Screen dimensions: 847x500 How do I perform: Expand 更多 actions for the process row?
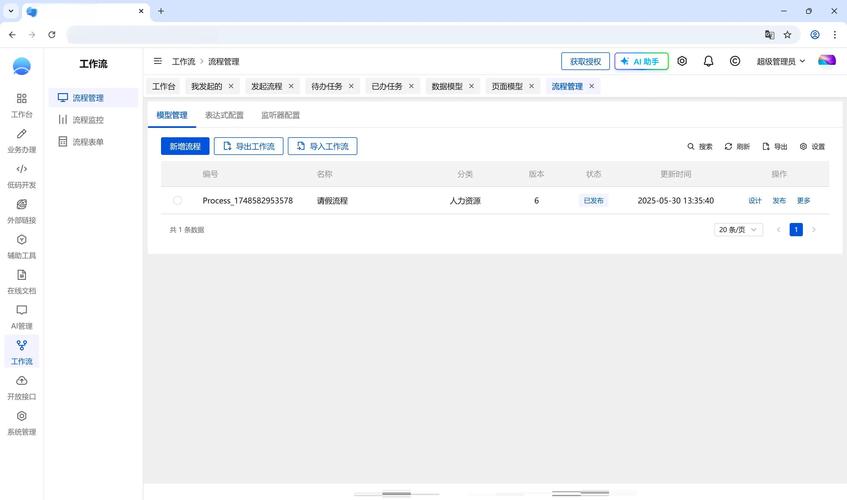click(x=803, y=200)
